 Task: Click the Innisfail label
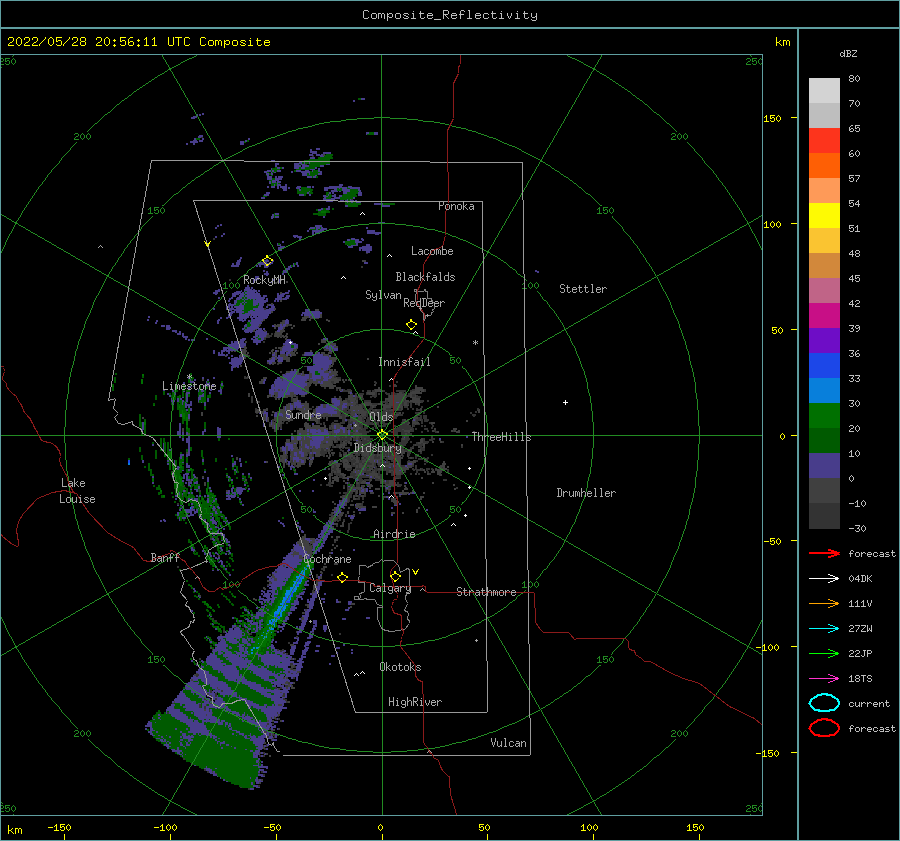coord(404,362)
